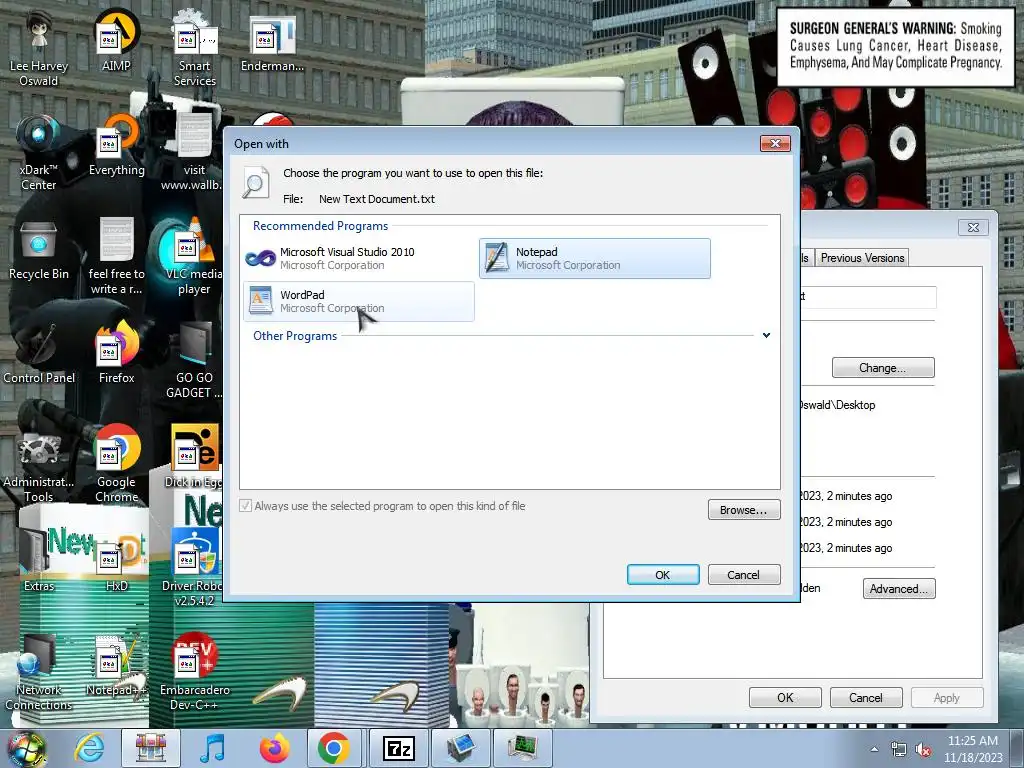Screen dimensions: 1024x768
Task: Select Google Chrome desktop shortcut
Action: (116, 465)
